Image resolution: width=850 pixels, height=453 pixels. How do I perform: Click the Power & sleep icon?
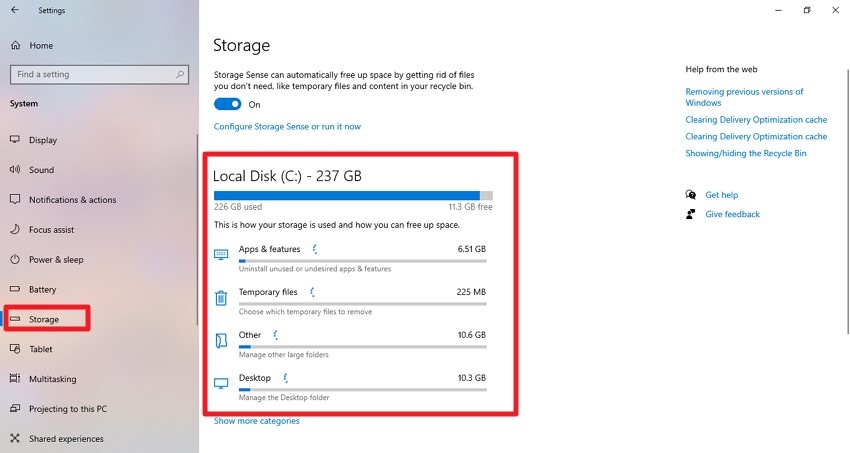point(15,260)
